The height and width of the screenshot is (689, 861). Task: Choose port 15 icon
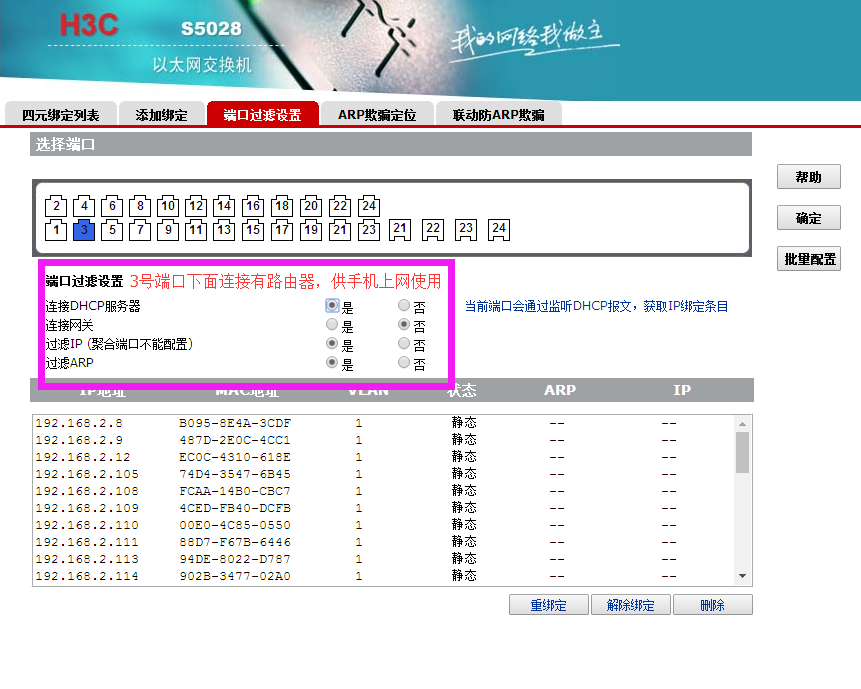point(253,230)
